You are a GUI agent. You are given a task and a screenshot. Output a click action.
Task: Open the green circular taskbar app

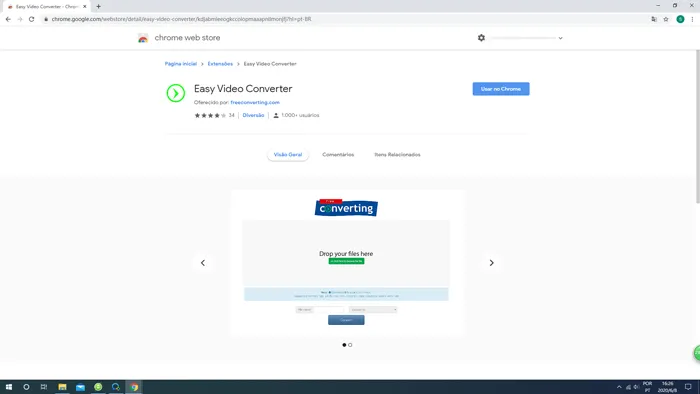[x=98, y=387]
